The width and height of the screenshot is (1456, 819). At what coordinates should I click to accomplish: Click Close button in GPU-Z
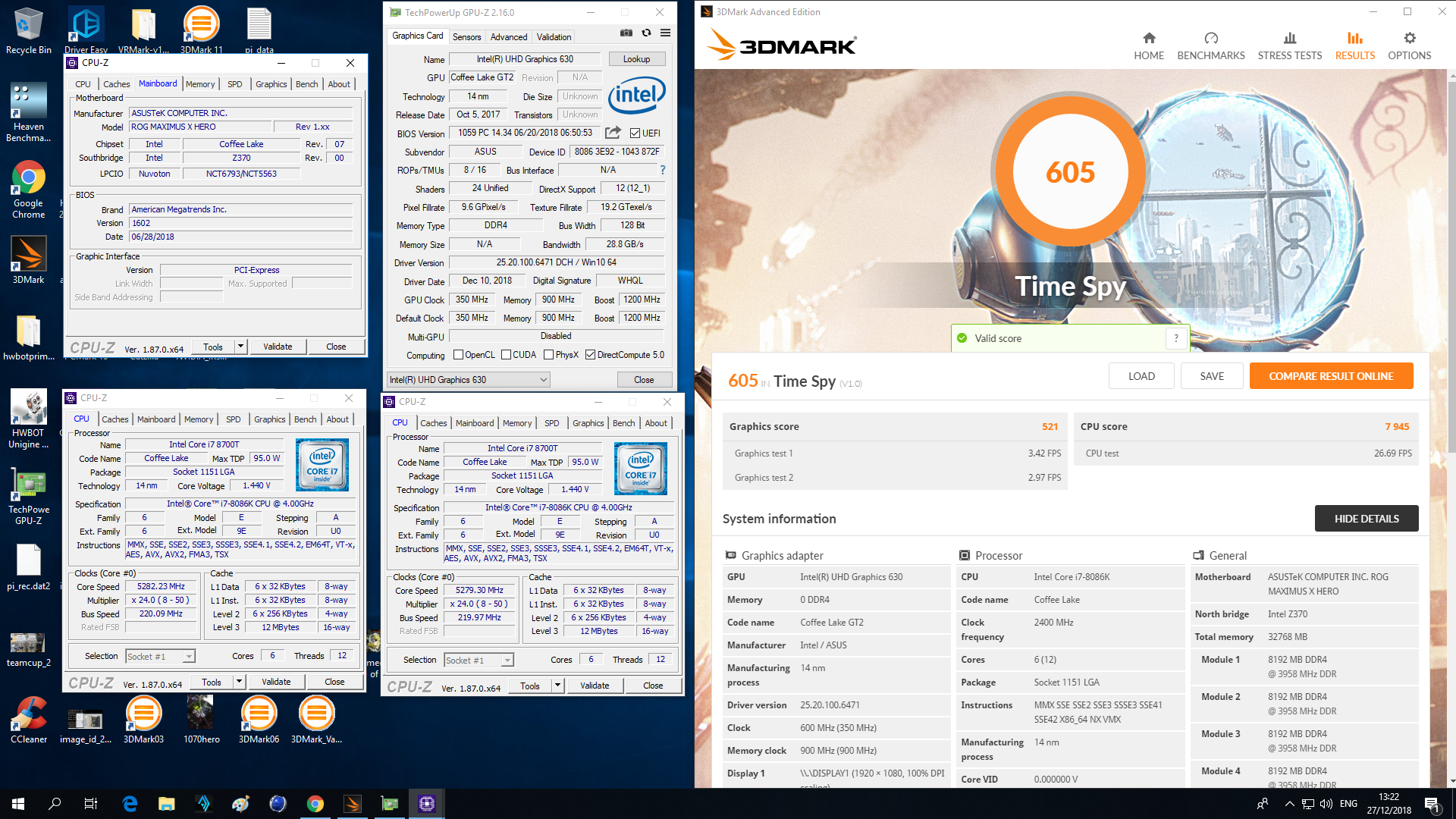pos(644,380)
